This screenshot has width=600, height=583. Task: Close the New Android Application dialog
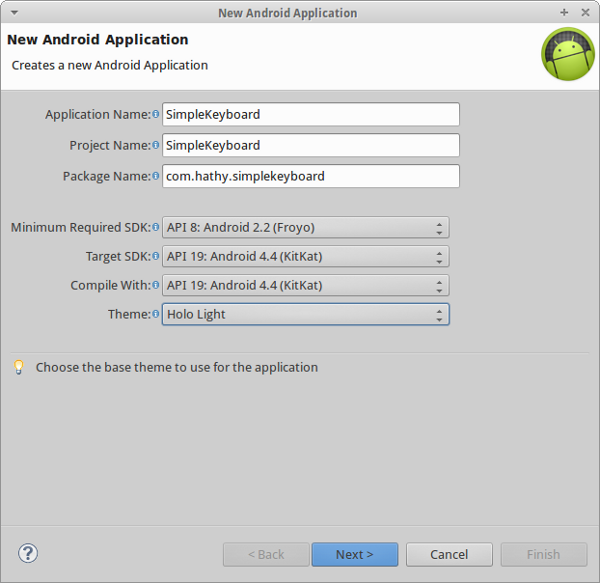point(585,13)
